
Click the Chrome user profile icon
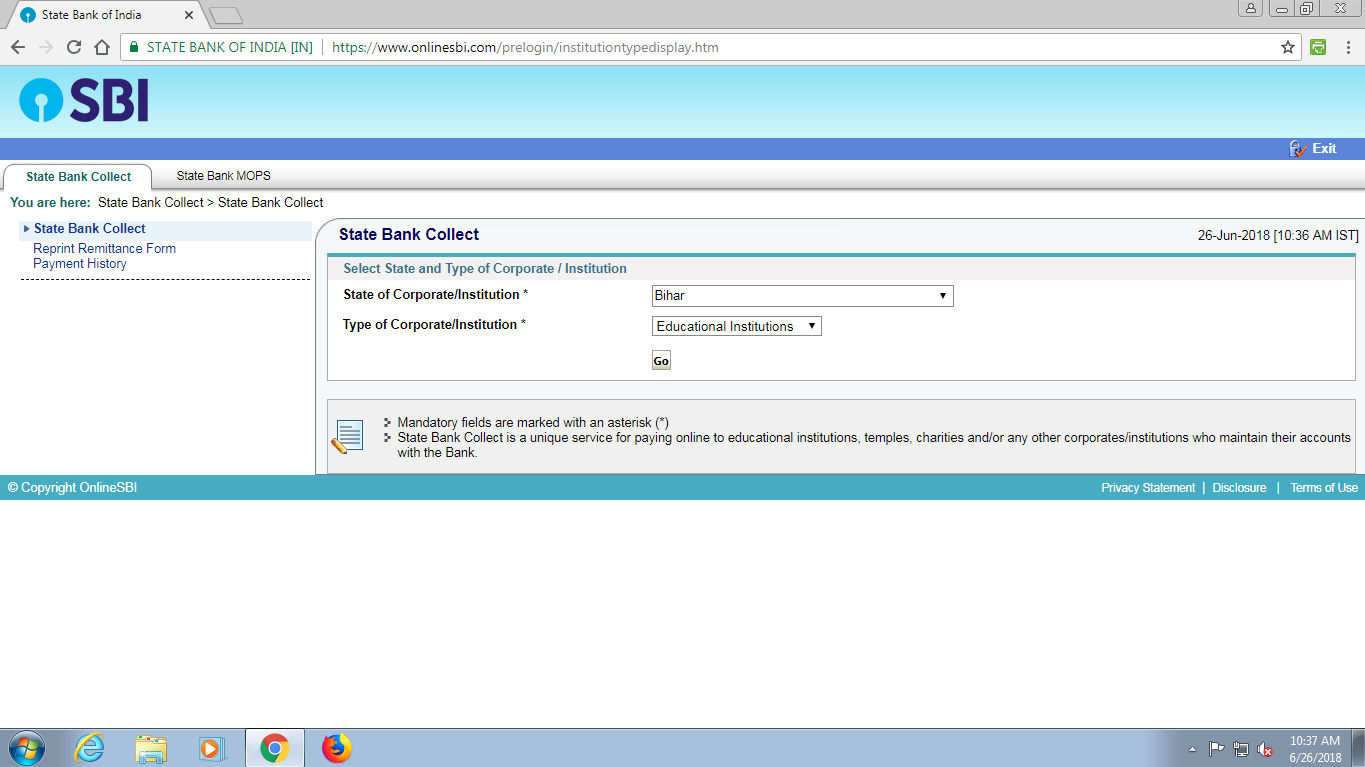click(1251, 8)
